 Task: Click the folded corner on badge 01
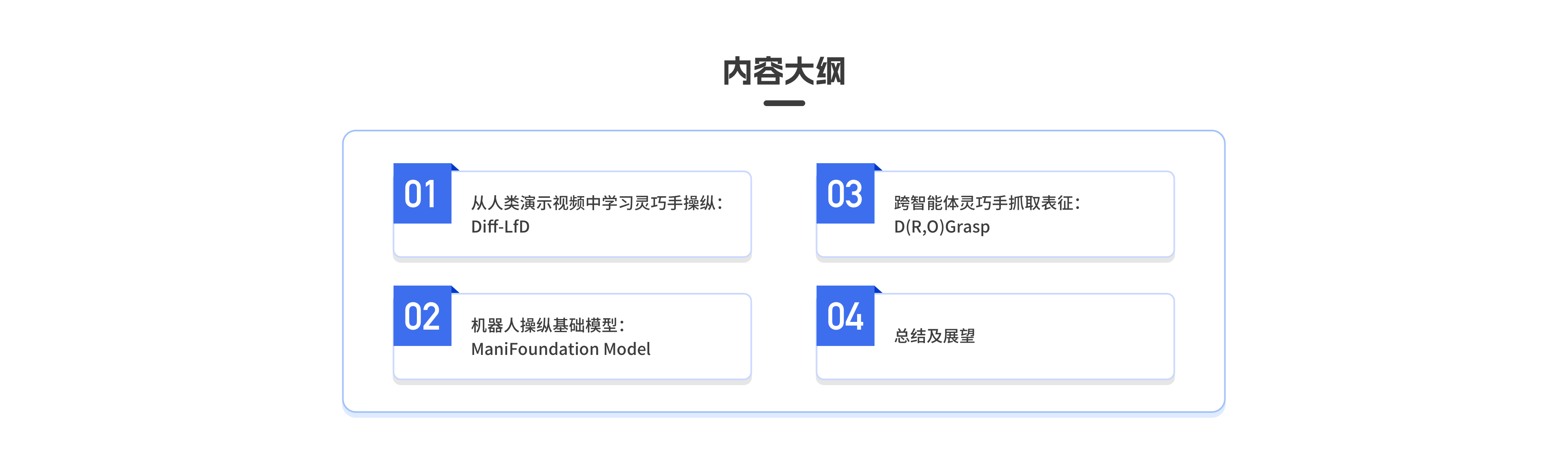[455, 167]
